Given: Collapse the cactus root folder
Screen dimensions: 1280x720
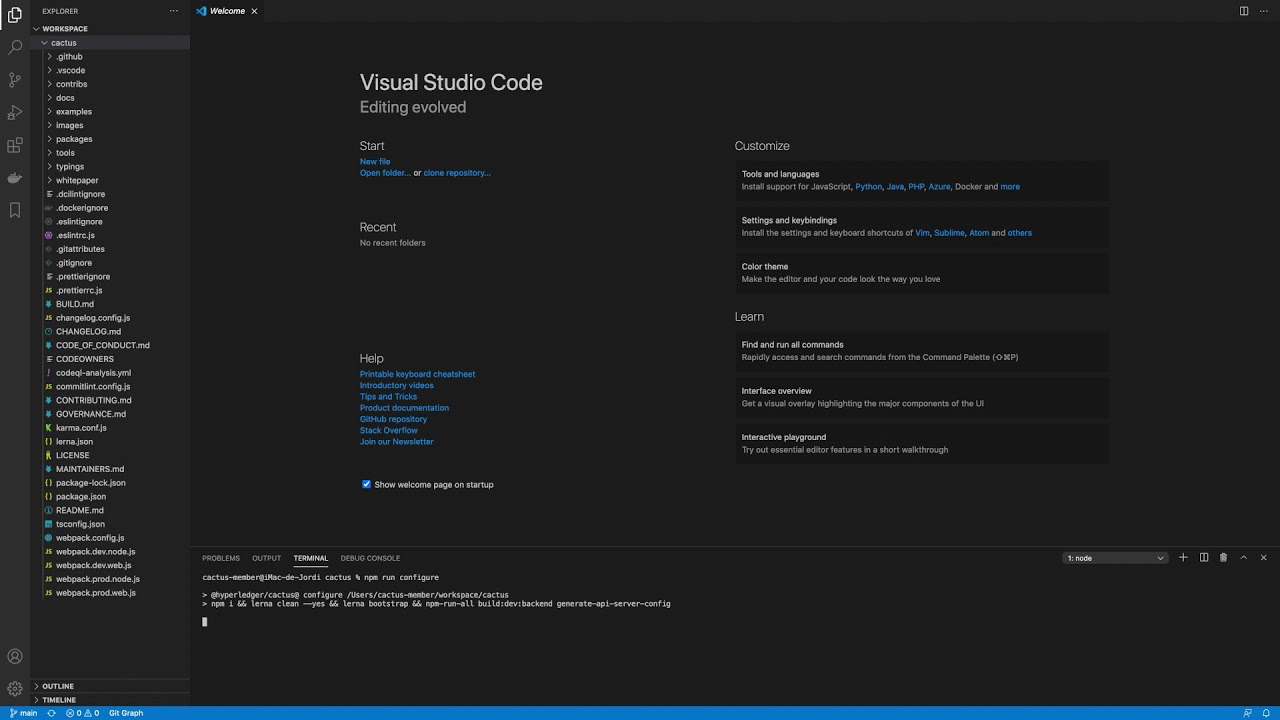Looking at the screenshot, I should [x=63, y=43].
